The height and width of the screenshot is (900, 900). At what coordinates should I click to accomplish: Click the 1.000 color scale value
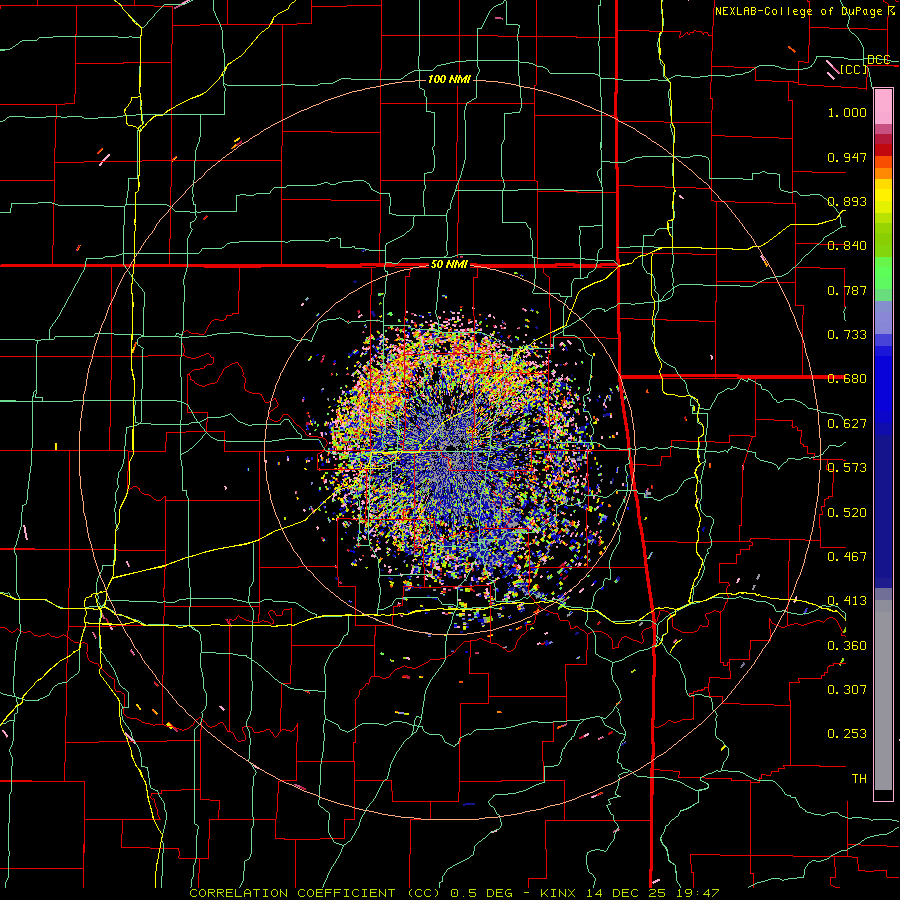pyautogui.click(x=847, y=112)
